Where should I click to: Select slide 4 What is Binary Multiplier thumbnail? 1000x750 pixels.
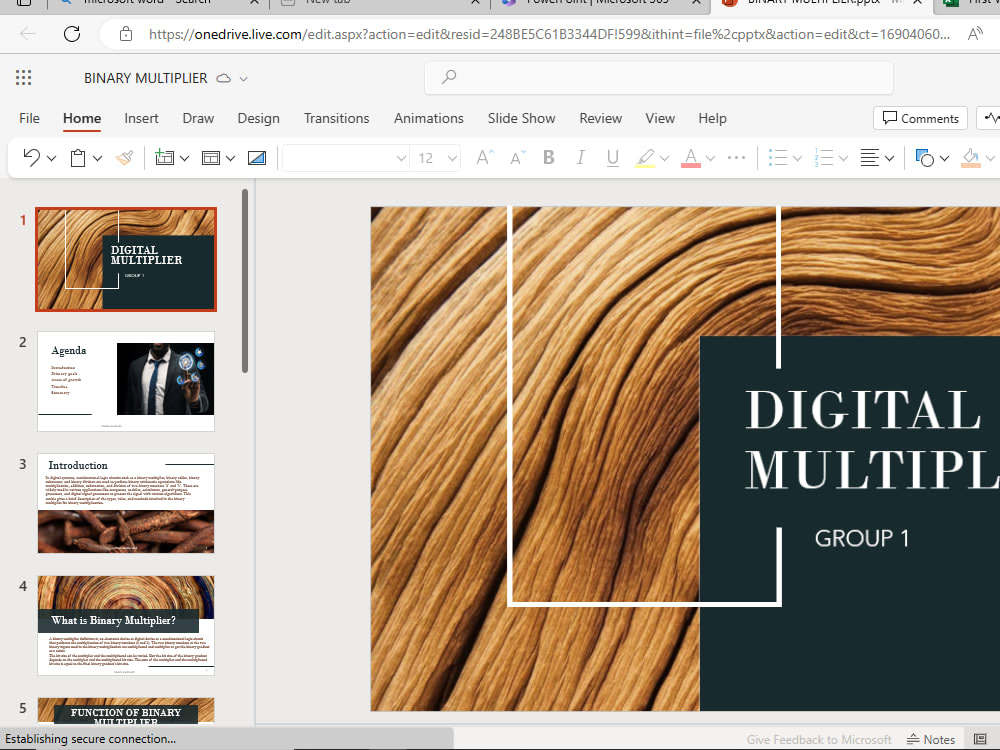[126, 625]
